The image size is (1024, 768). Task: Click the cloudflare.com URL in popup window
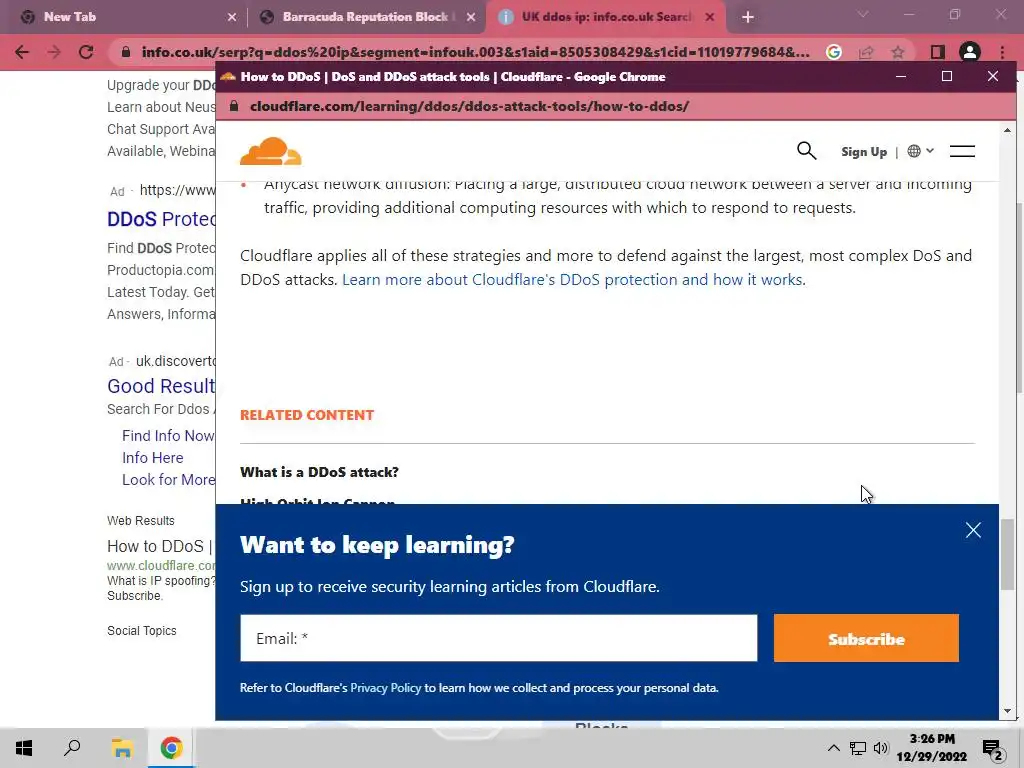(469, 106)
